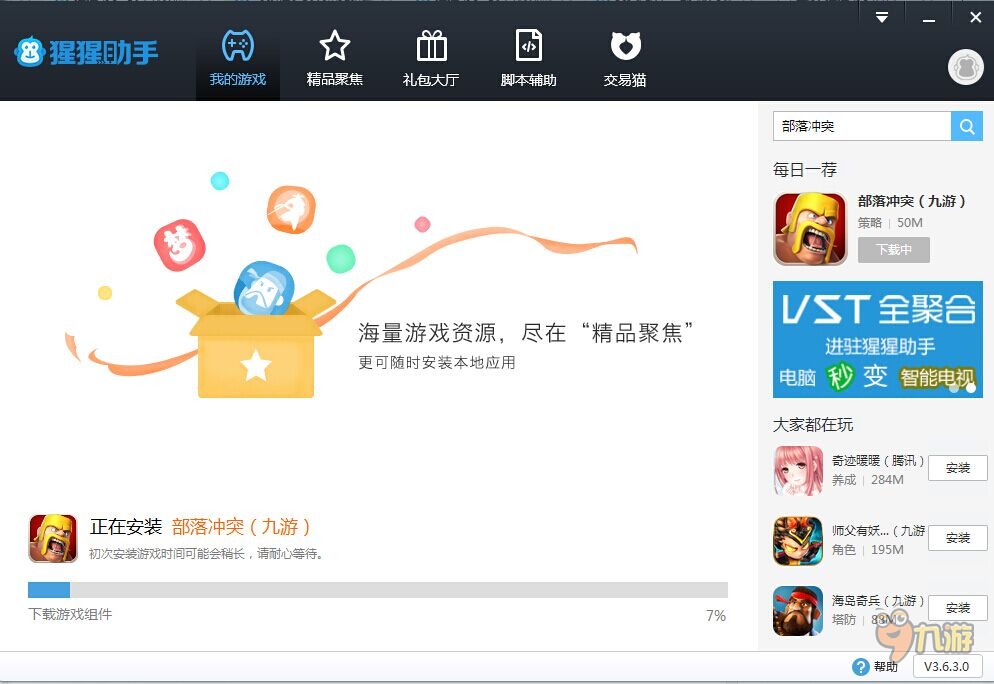Open the 奇迹暖暖 game icon

(798, 470)
